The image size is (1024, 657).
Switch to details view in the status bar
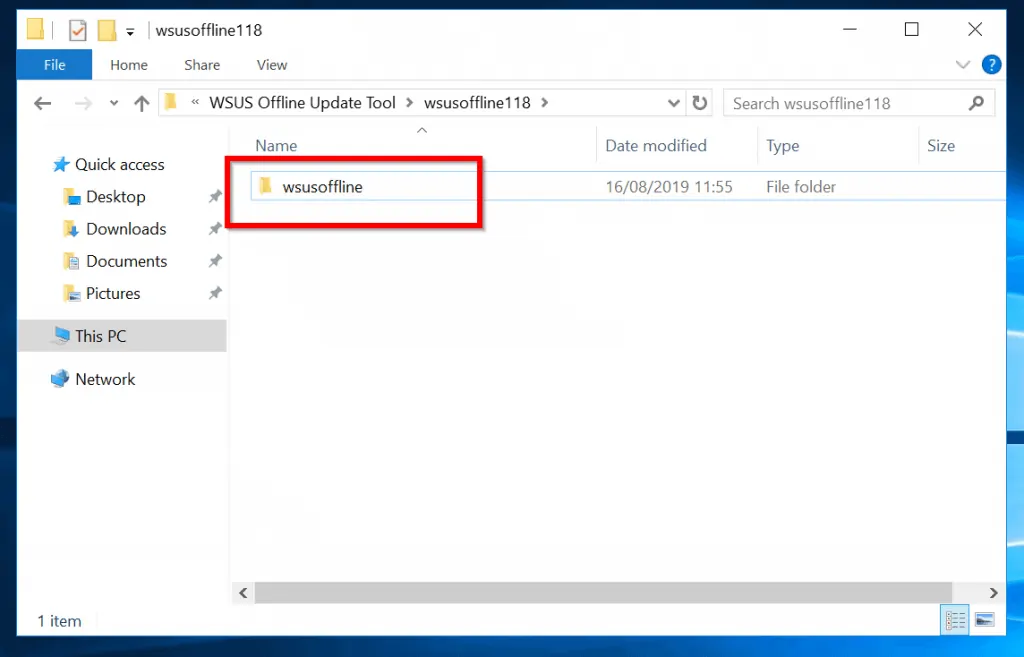pos(954,620)
